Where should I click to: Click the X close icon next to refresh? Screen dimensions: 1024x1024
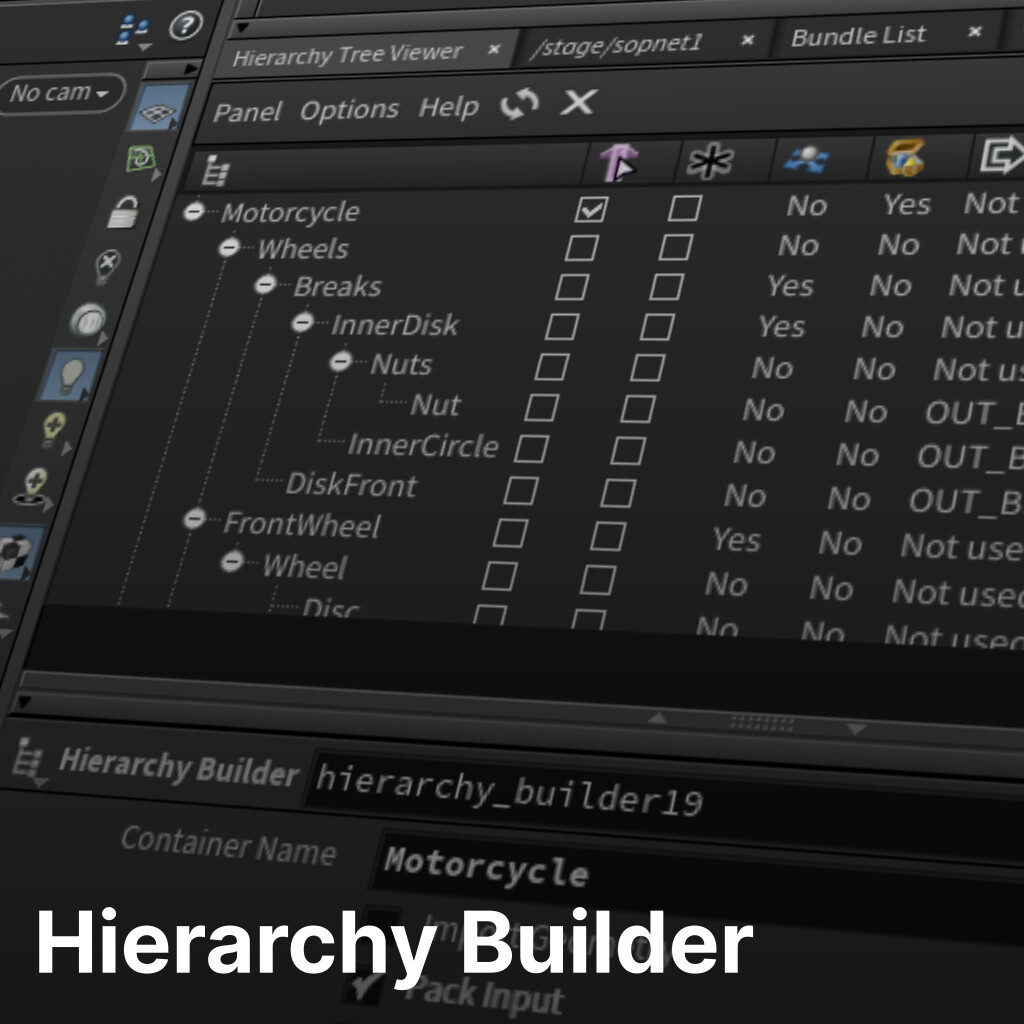pyautogui.click(x=577, y=102)
